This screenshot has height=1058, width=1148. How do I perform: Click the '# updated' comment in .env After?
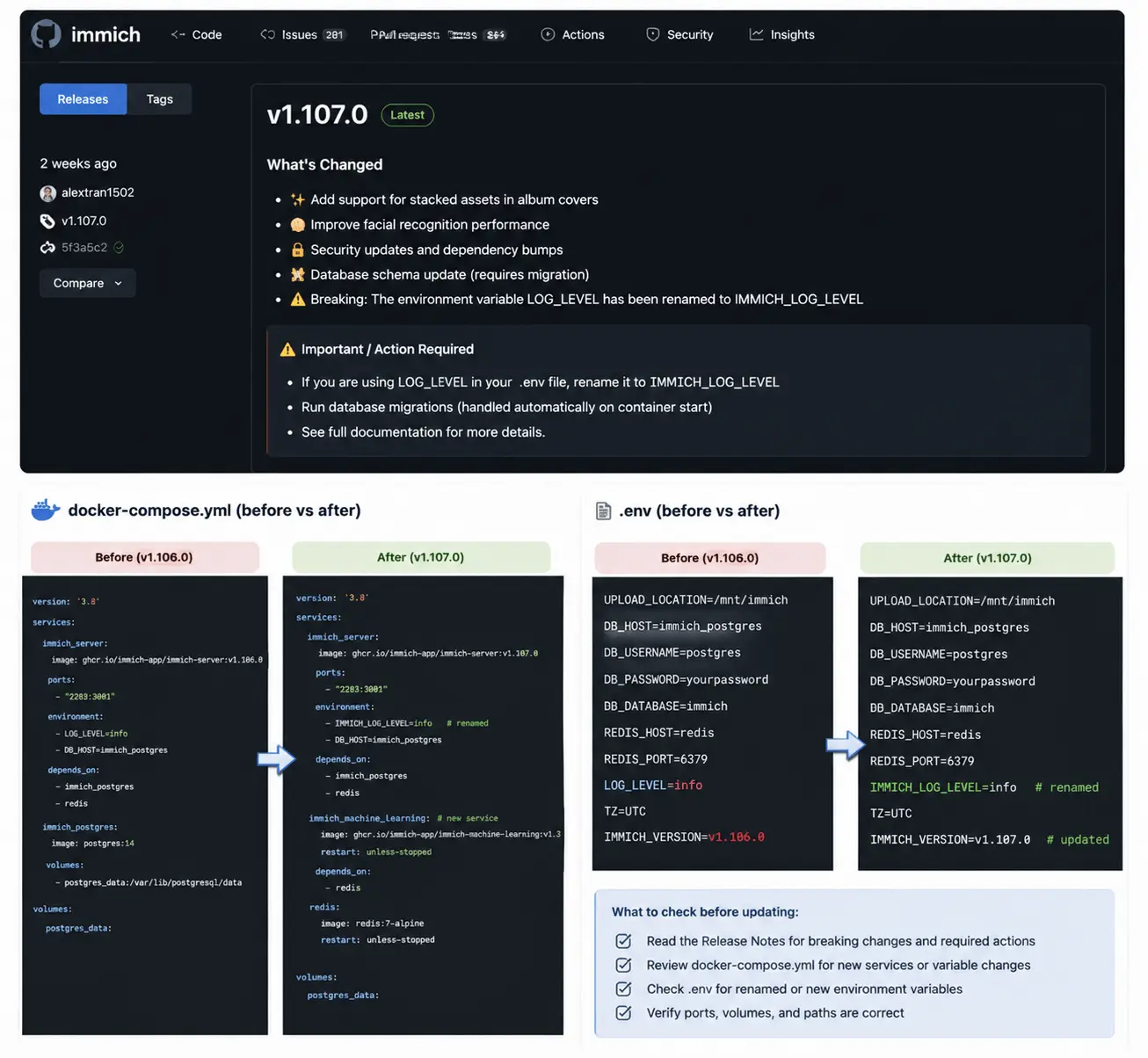(x=1078, y=840)
